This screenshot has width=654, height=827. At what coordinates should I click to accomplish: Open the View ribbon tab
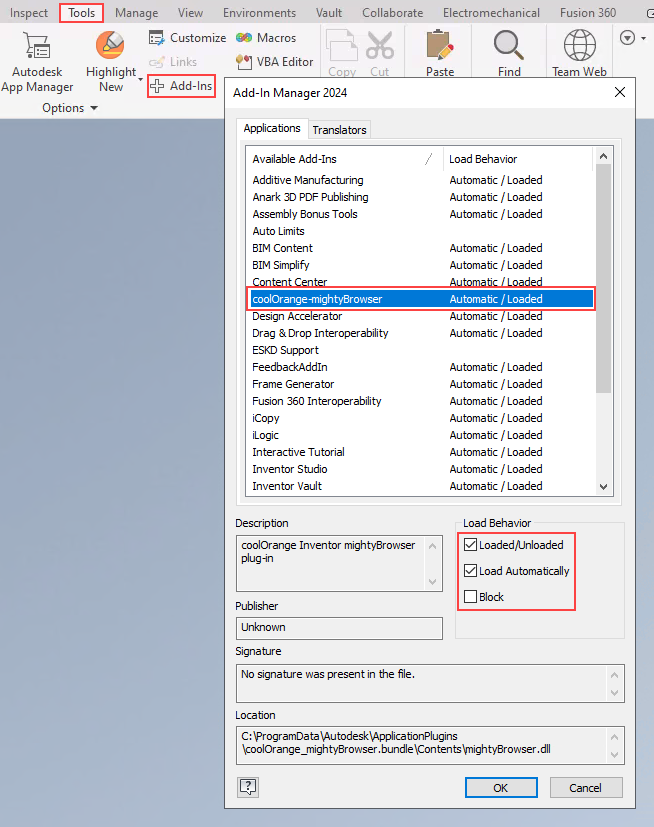click(x=190, y=13)
